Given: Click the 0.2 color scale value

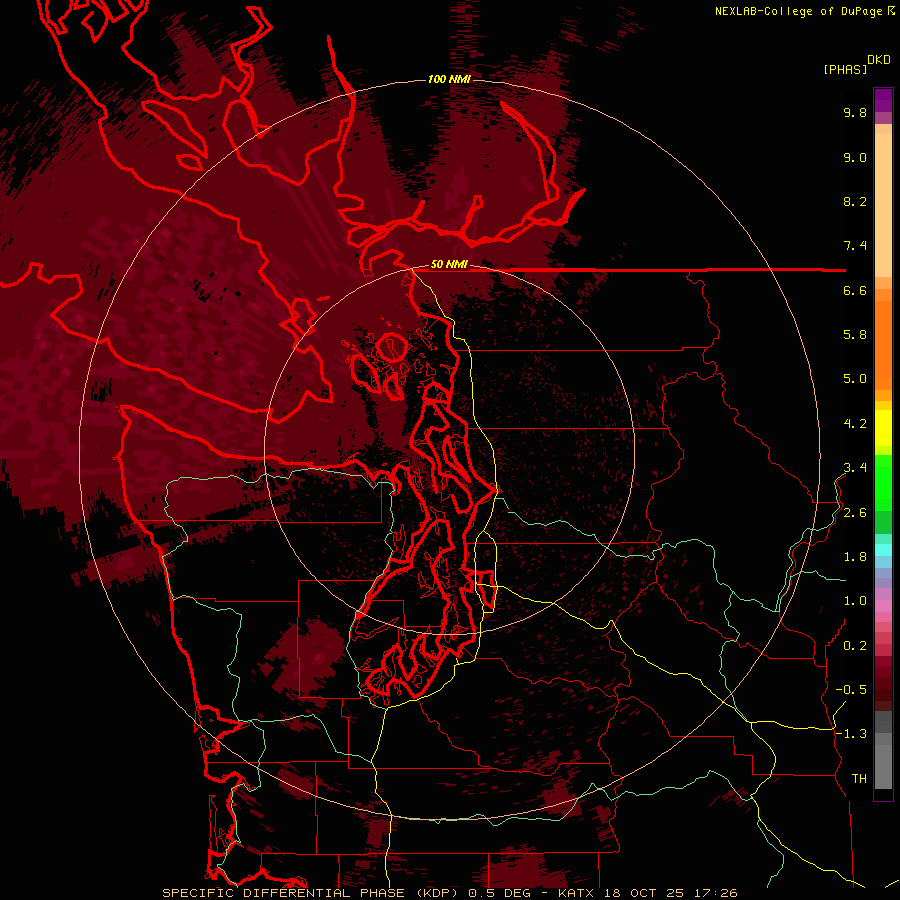Looking at the screenshot, I should pyautogui.click(x=855, y=646).
